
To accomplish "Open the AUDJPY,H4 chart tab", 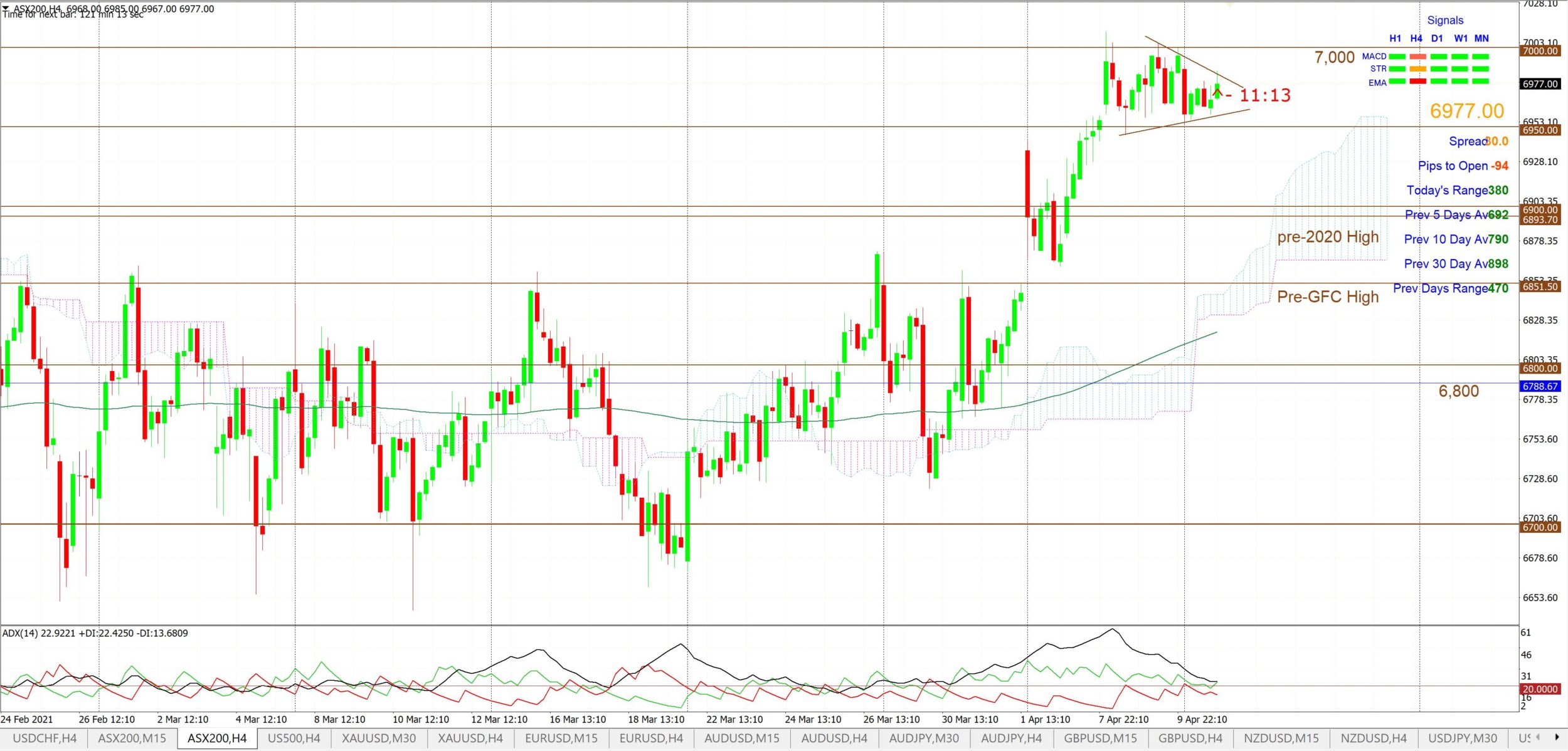I will [x=1011, y=738].
